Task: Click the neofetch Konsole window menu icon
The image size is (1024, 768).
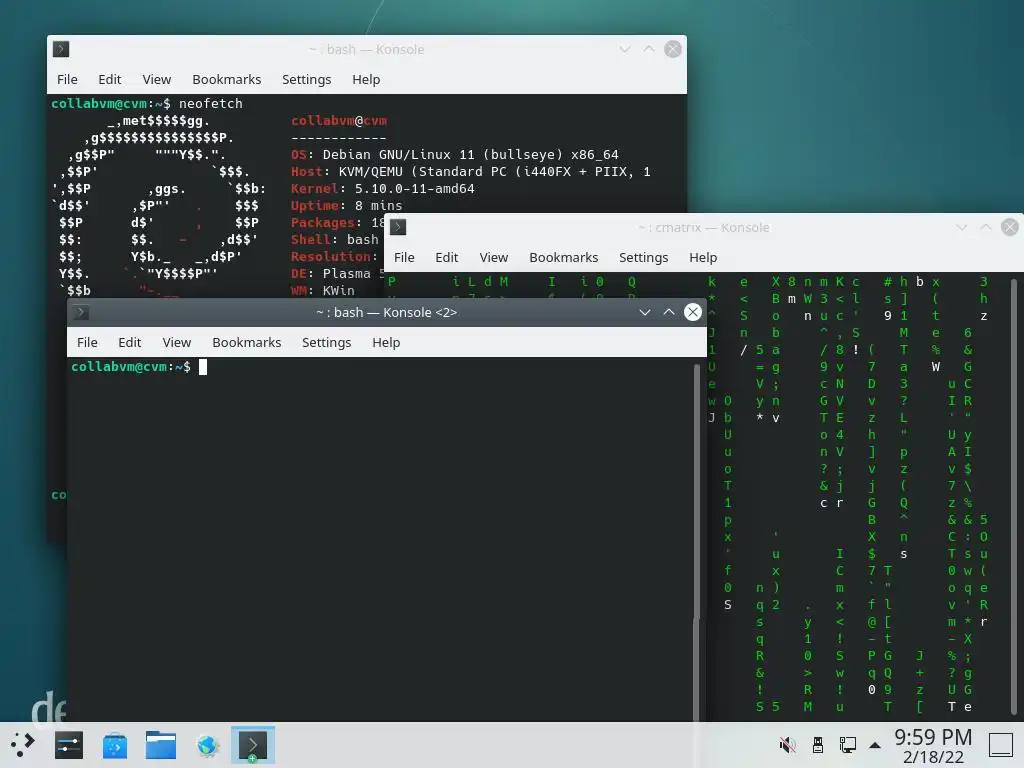Action: coord(61,49)
